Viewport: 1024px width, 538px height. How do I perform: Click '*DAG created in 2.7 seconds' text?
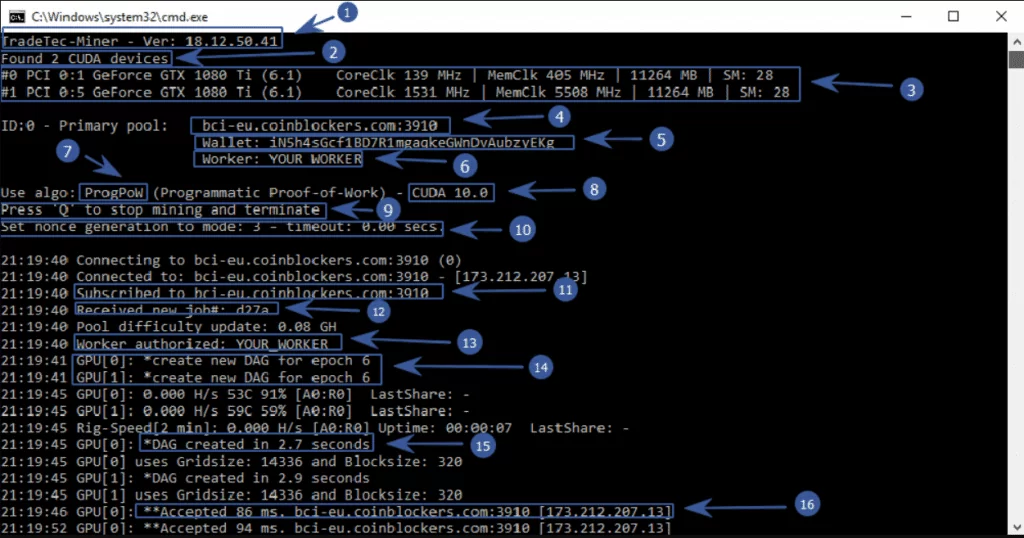click(x=257, y=445)
